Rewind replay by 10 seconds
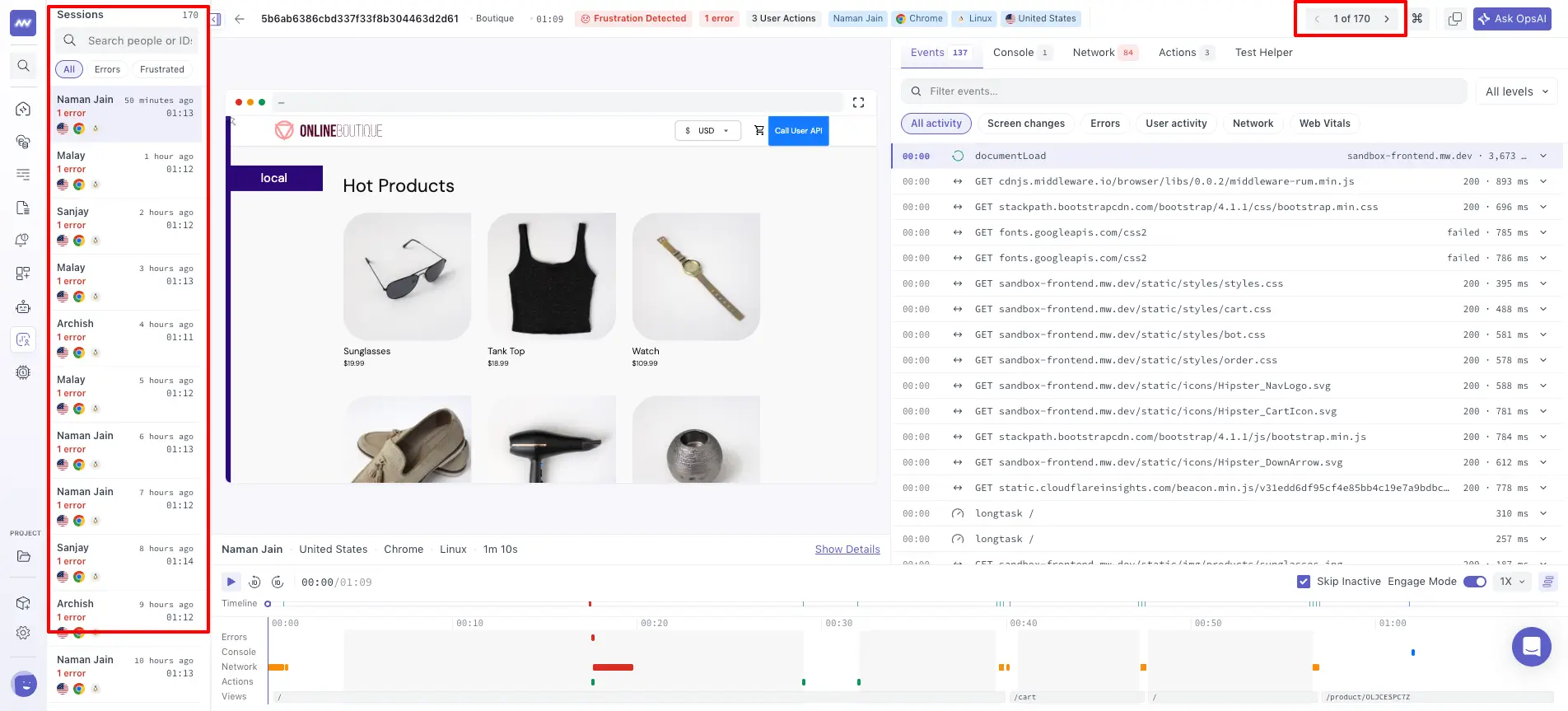 [254, 582]
